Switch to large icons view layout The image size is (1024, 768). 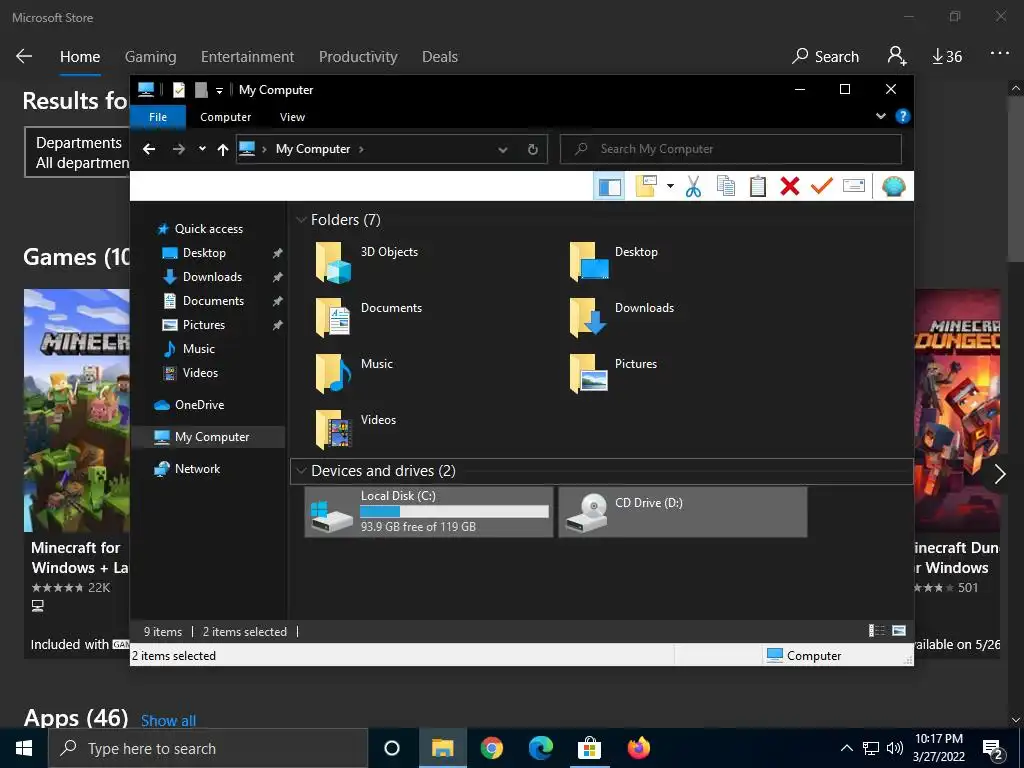pyautogui.click(x=899, y=631)
